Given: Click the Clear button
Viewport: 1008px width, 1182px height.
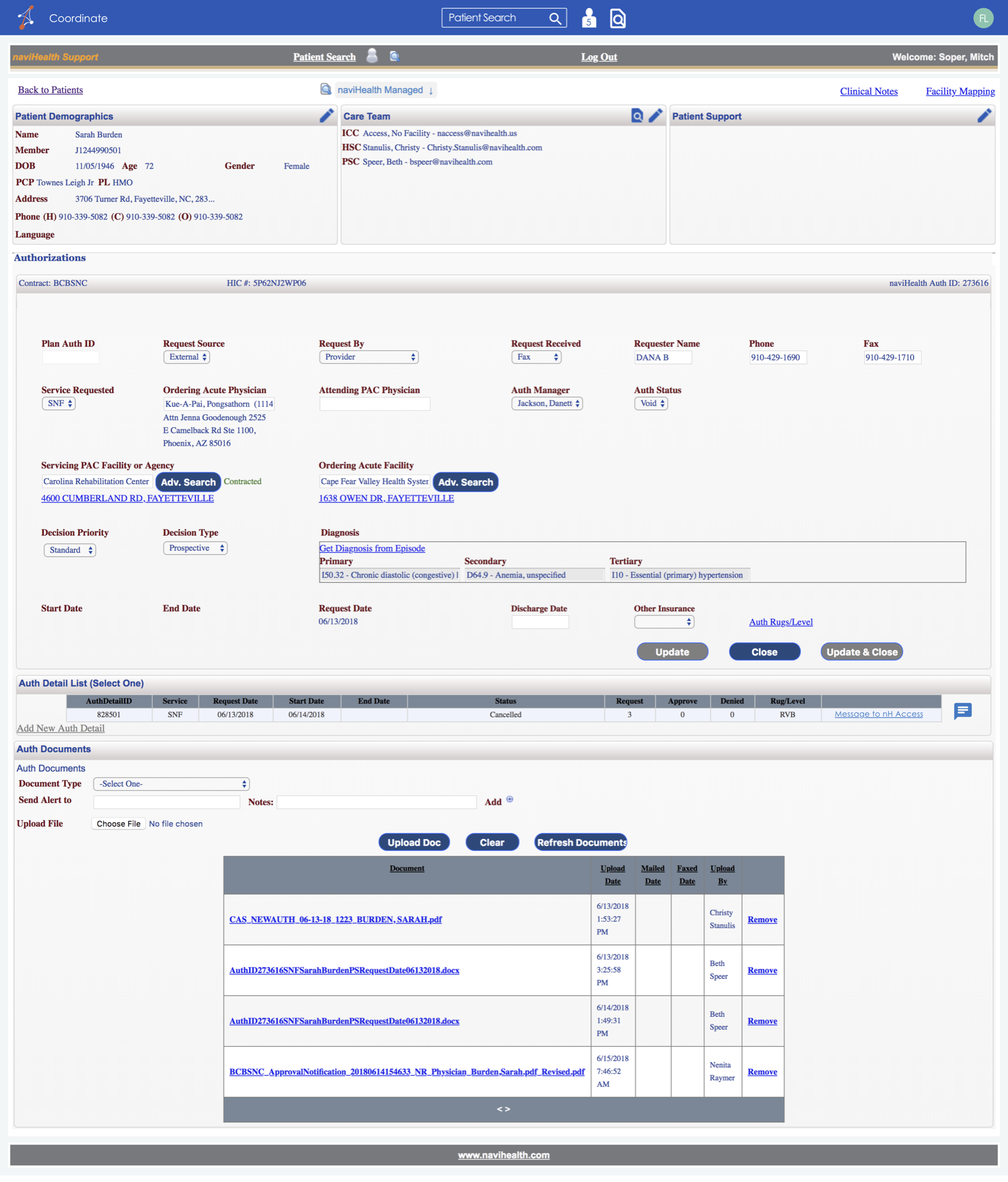Looking at the screenshot, I should click(x=492, y=843).
